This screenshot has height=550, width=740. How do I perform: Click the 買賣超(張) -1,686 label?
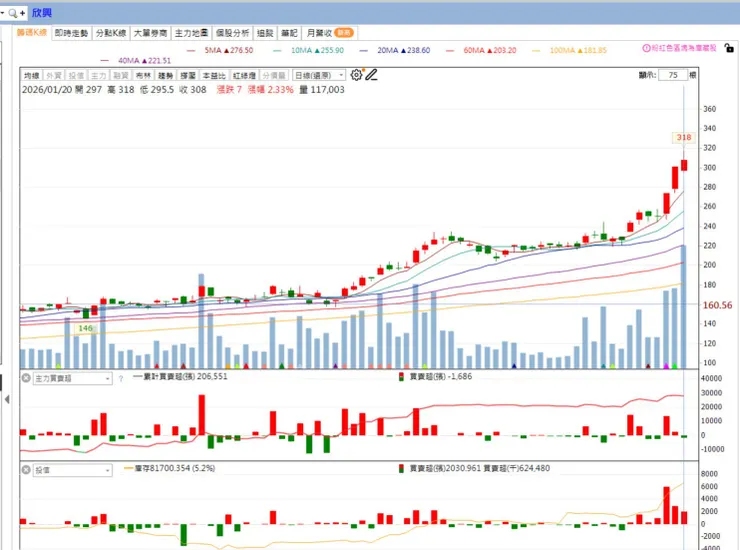click(436, 376)
